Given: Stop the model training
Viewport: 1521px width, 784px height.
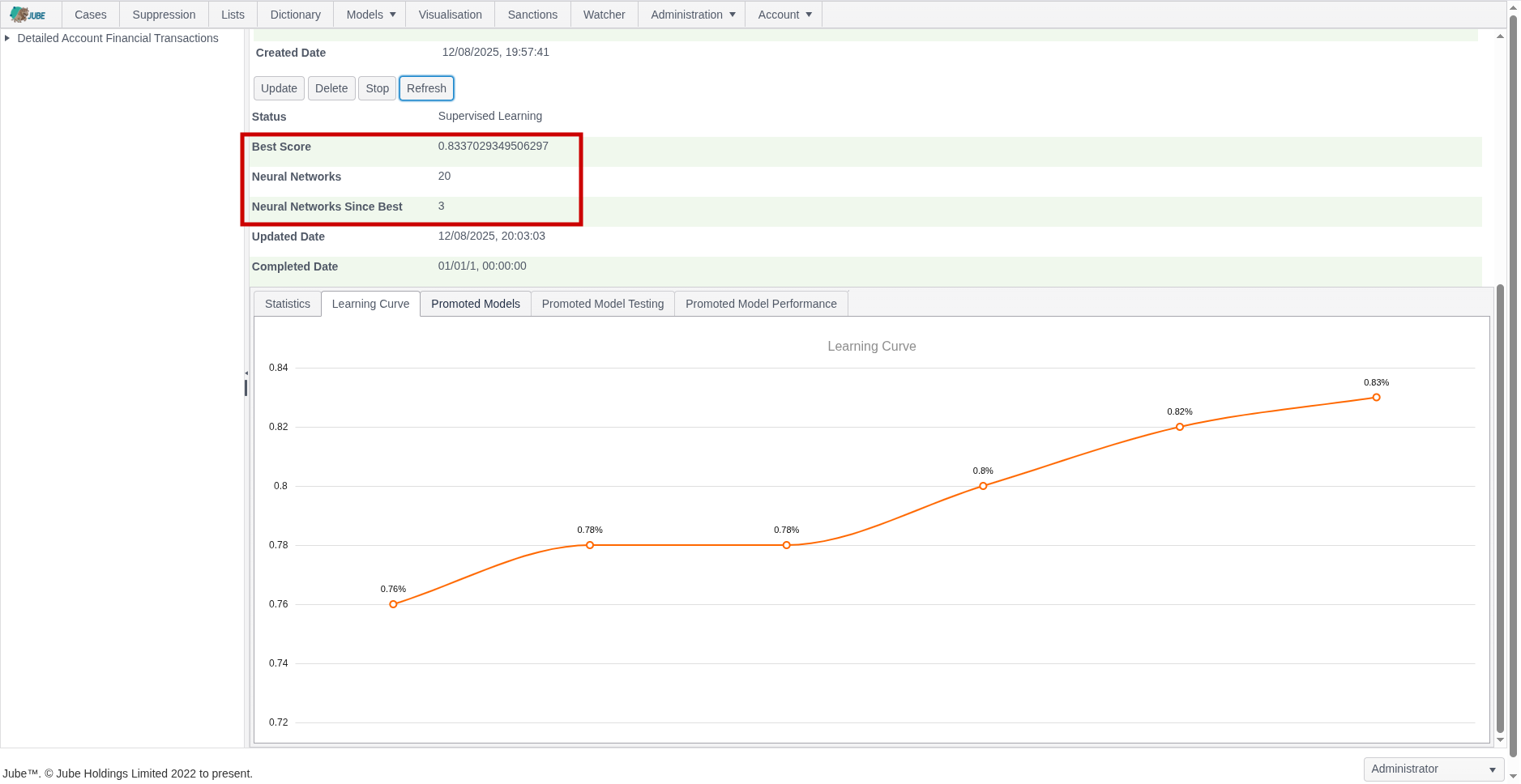Looking at the screenshot, I should (377, 88).
